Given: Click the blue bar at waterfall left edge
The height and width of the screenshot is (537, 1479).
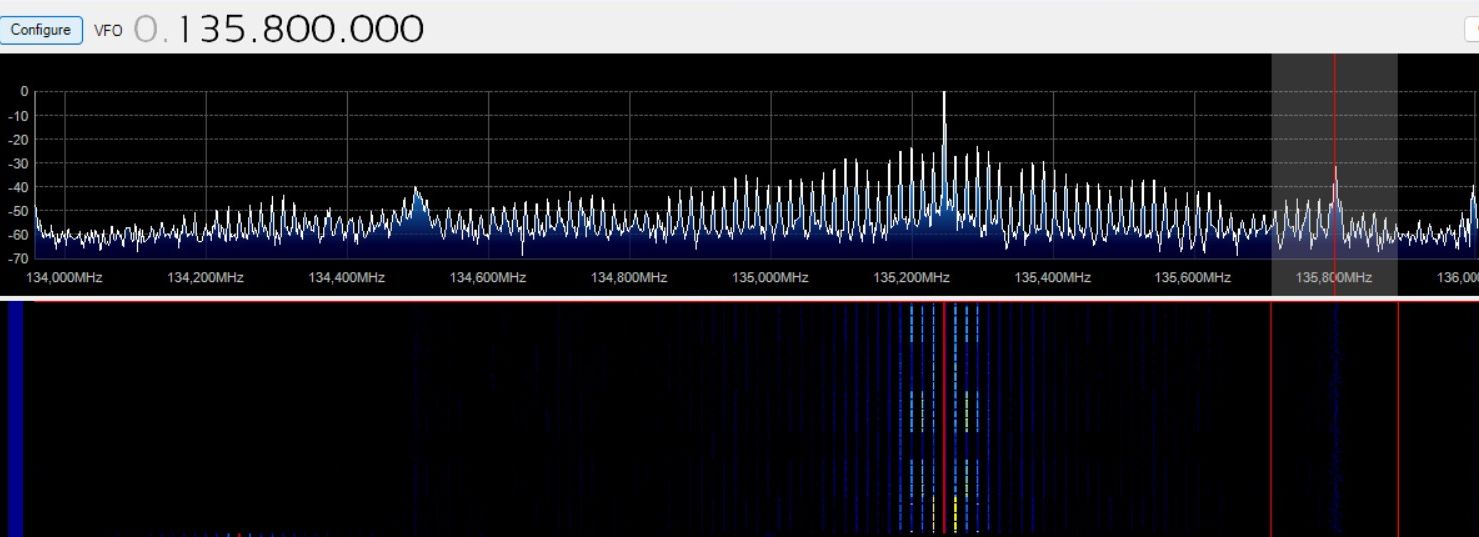Looking at the screenshot, I should click(15, 420).
